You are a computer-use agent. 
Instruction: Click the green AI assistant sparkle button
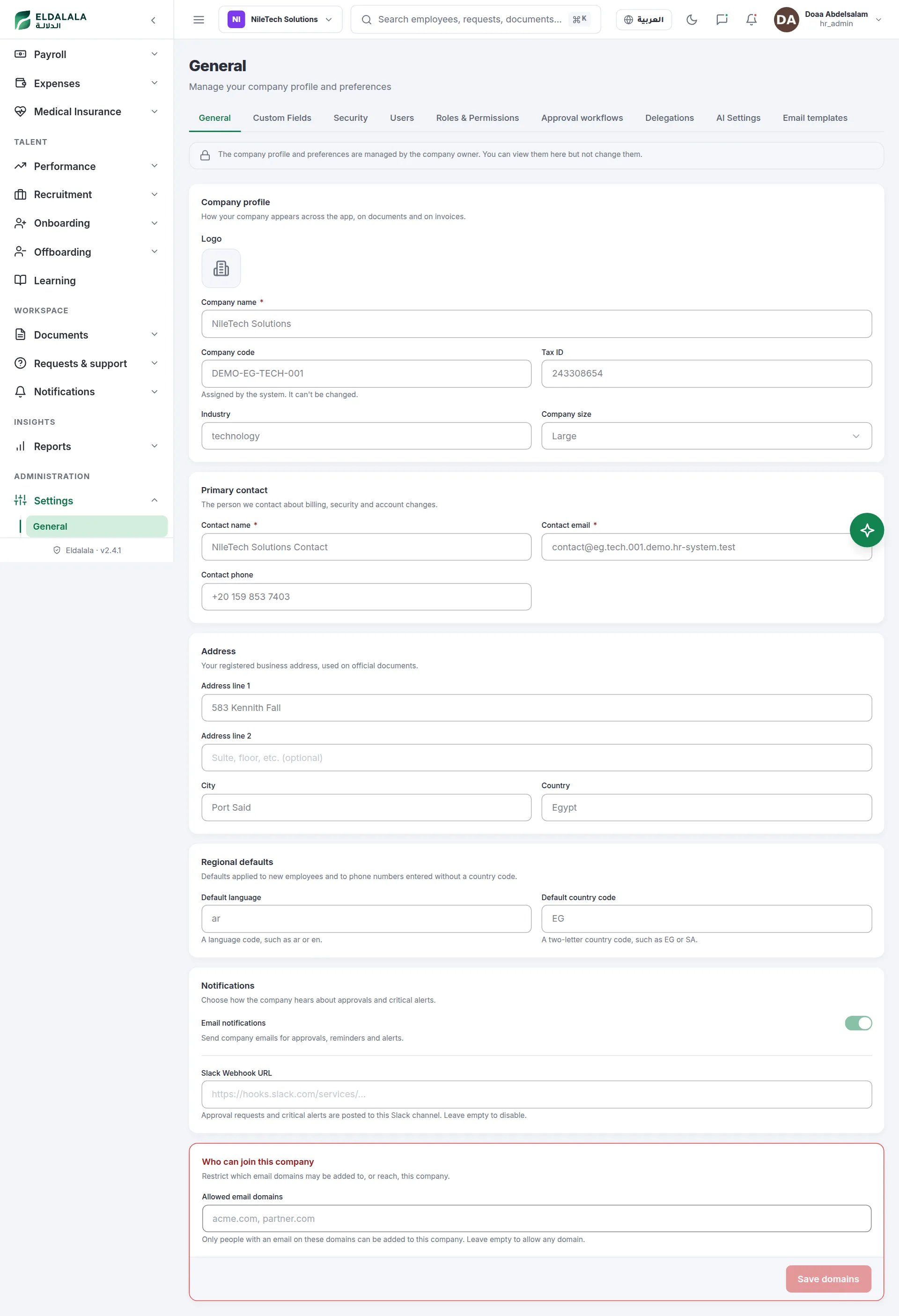coord(867,530)
